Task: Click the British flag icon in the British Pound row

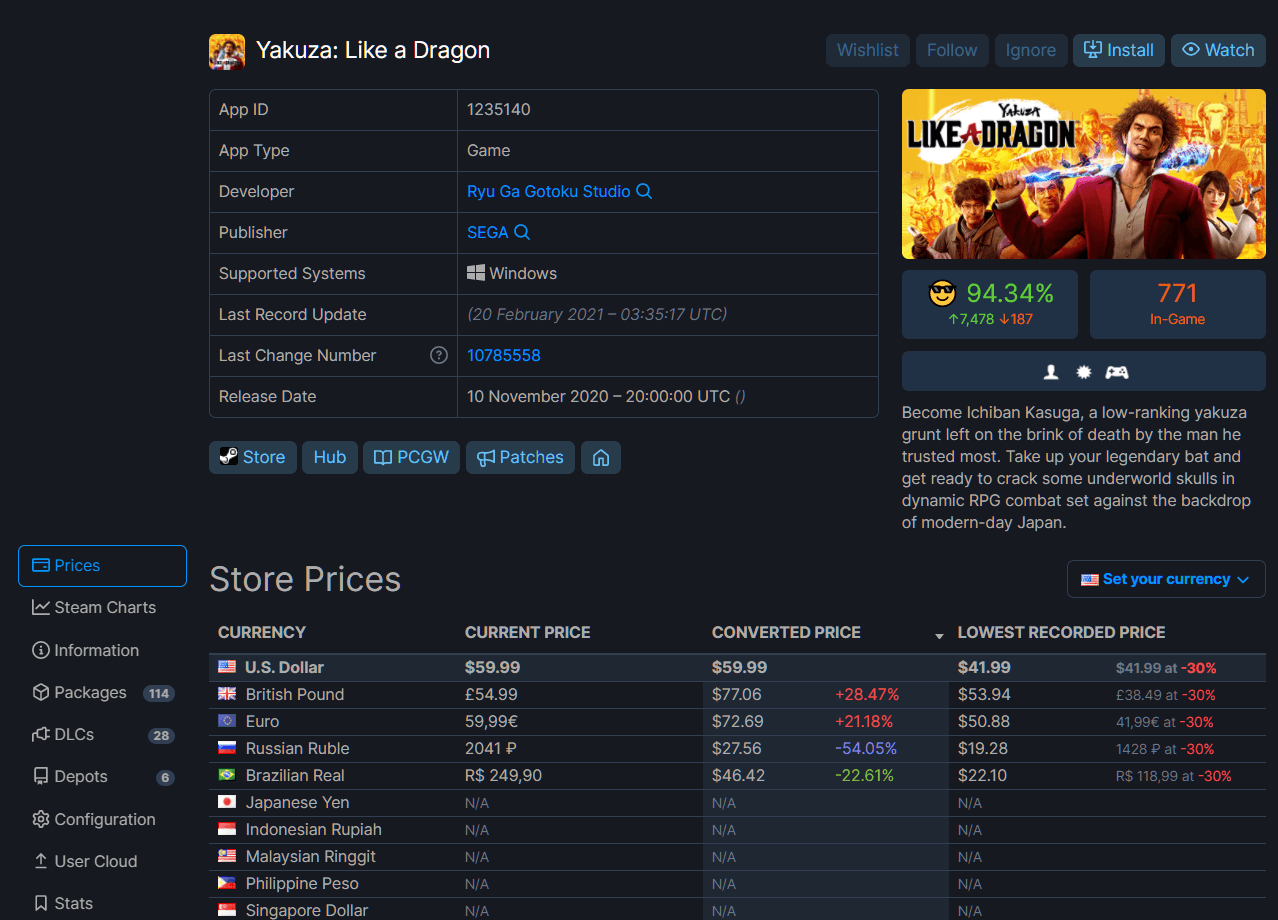Action: click(227, 694)
